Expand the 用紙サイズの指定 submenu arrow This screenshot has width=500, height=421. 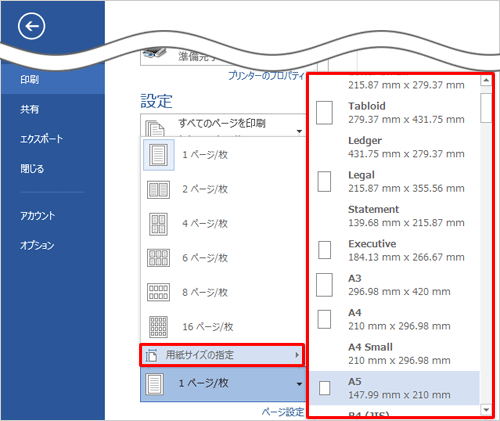(x=297, y=355)
